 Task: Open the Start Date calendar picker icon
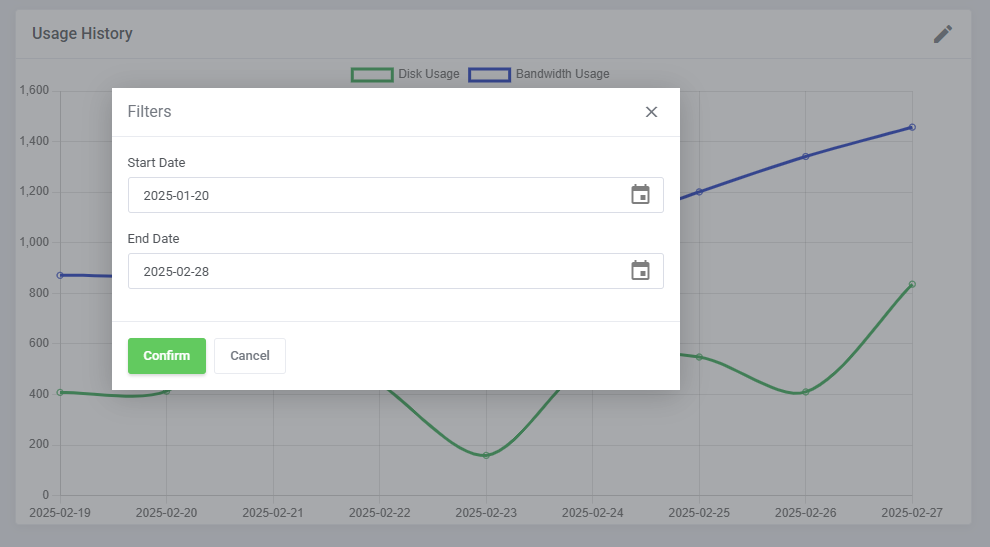(x=640, y=195)
